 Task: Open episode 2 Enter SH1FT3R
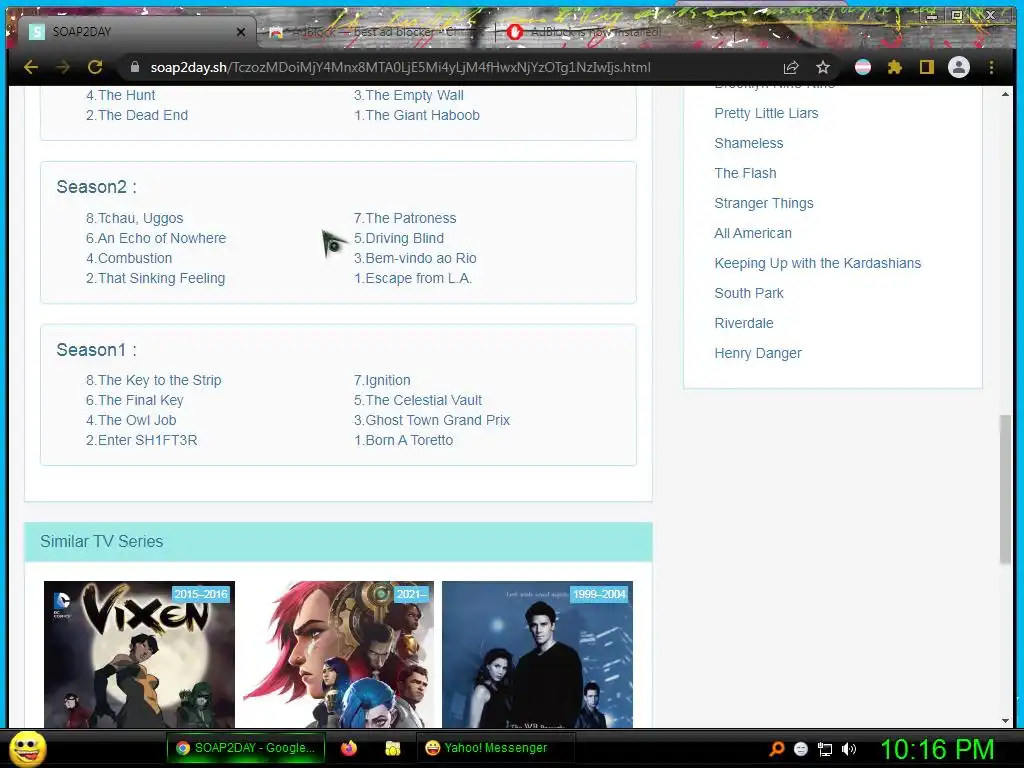142,440
